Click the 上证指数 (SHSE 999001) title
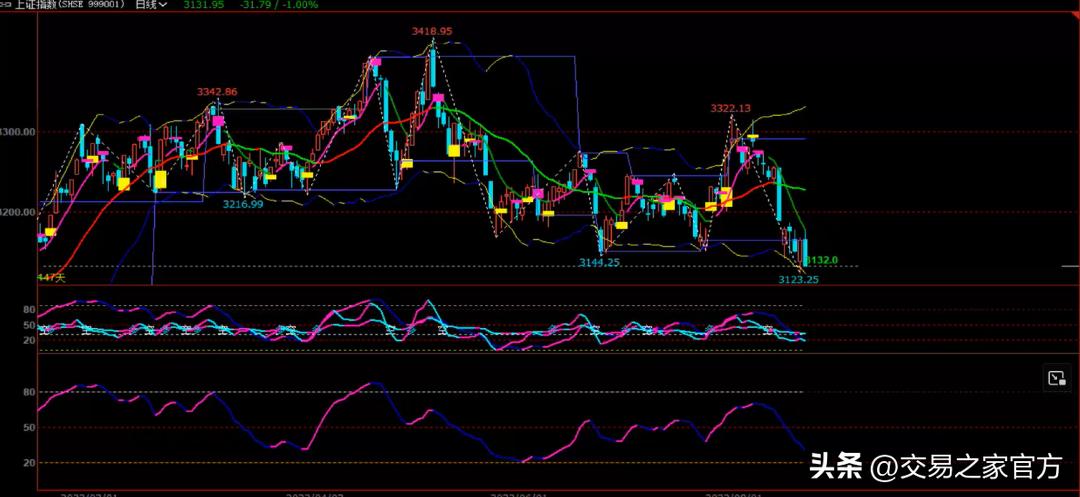The height and width of the screenshot is (497, 1080). point(70,5)
